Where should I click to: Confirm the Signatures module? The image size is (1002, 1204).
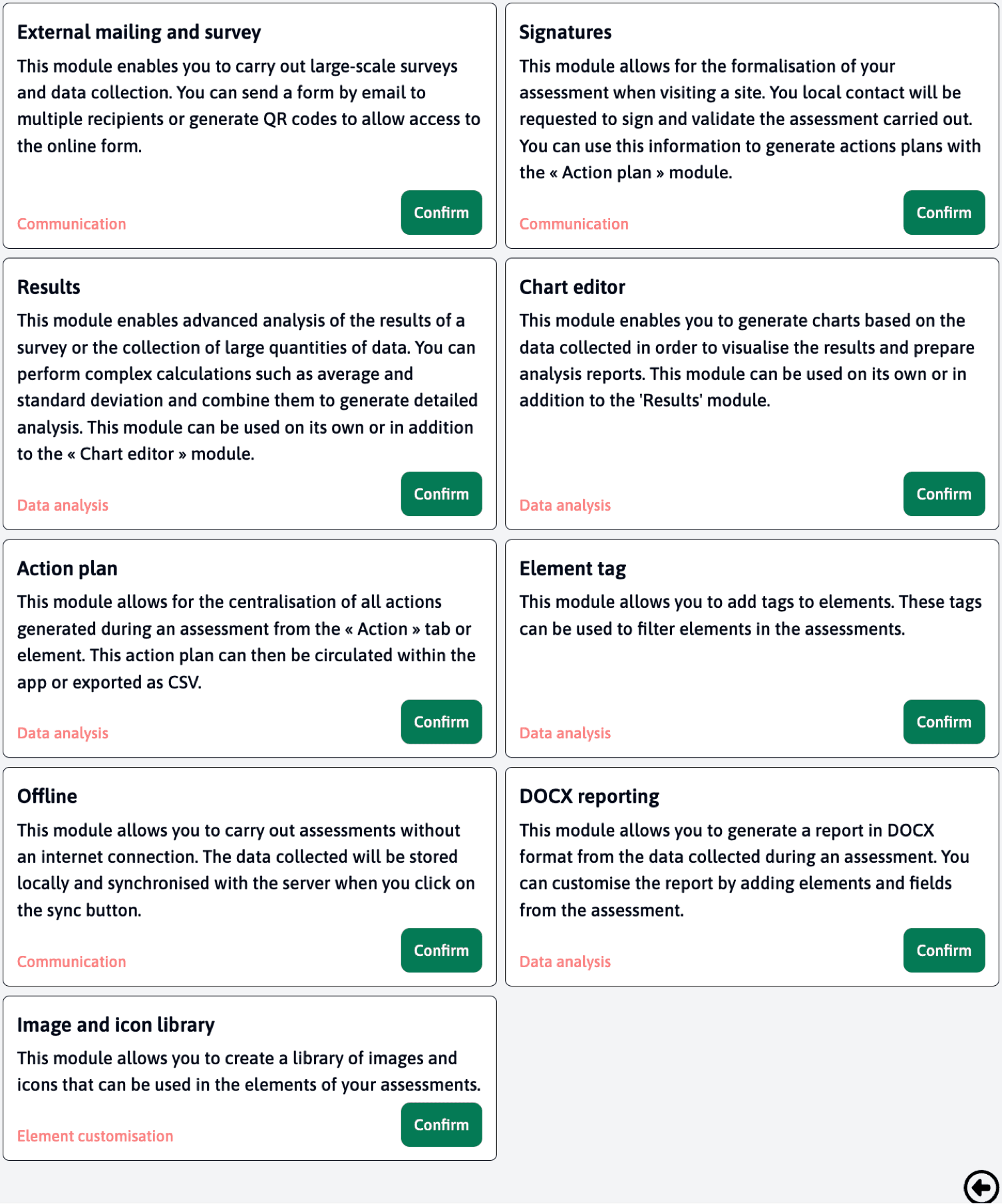pyautogui.click(x=943, y=213)
